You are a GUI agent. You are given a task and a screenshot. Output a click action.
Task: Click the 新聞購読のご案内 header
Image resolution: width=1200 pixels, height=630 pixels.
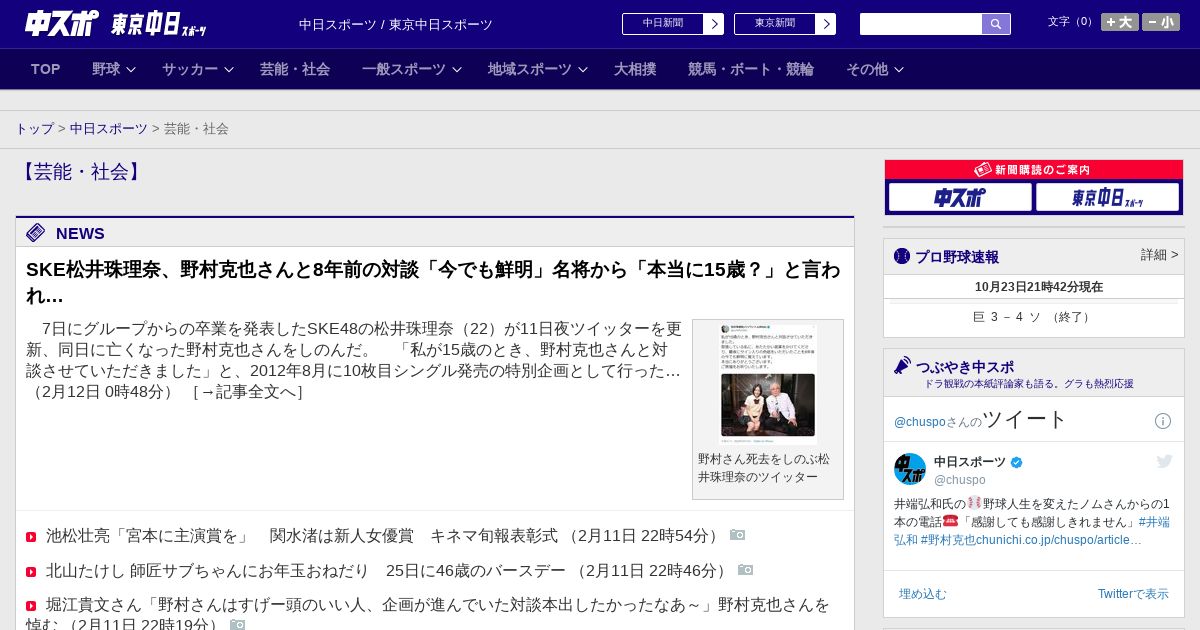[x=1034, y=170]
